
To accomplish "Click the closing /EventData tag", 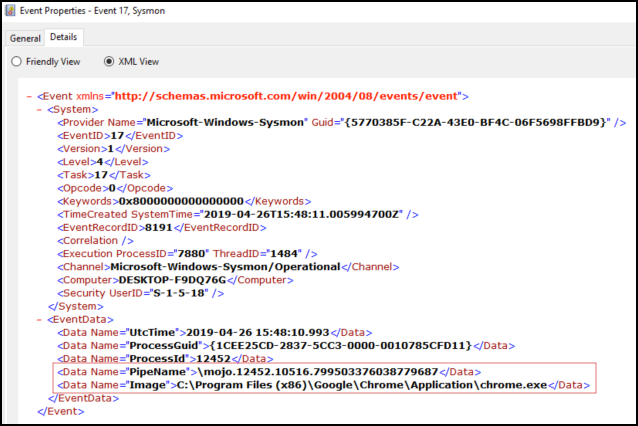I will [83, 398].
